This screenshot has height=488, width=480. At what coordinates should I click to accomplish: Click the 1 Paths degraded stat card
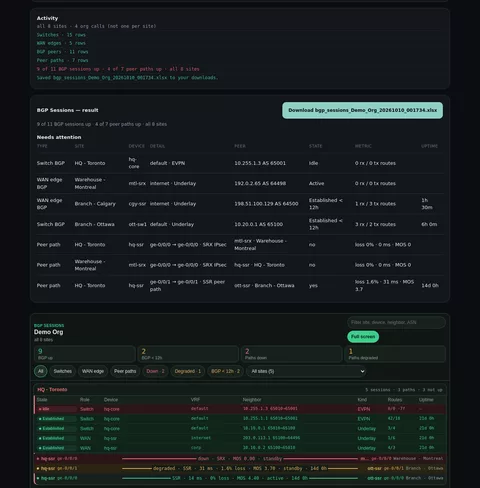[x=395, y=354]
